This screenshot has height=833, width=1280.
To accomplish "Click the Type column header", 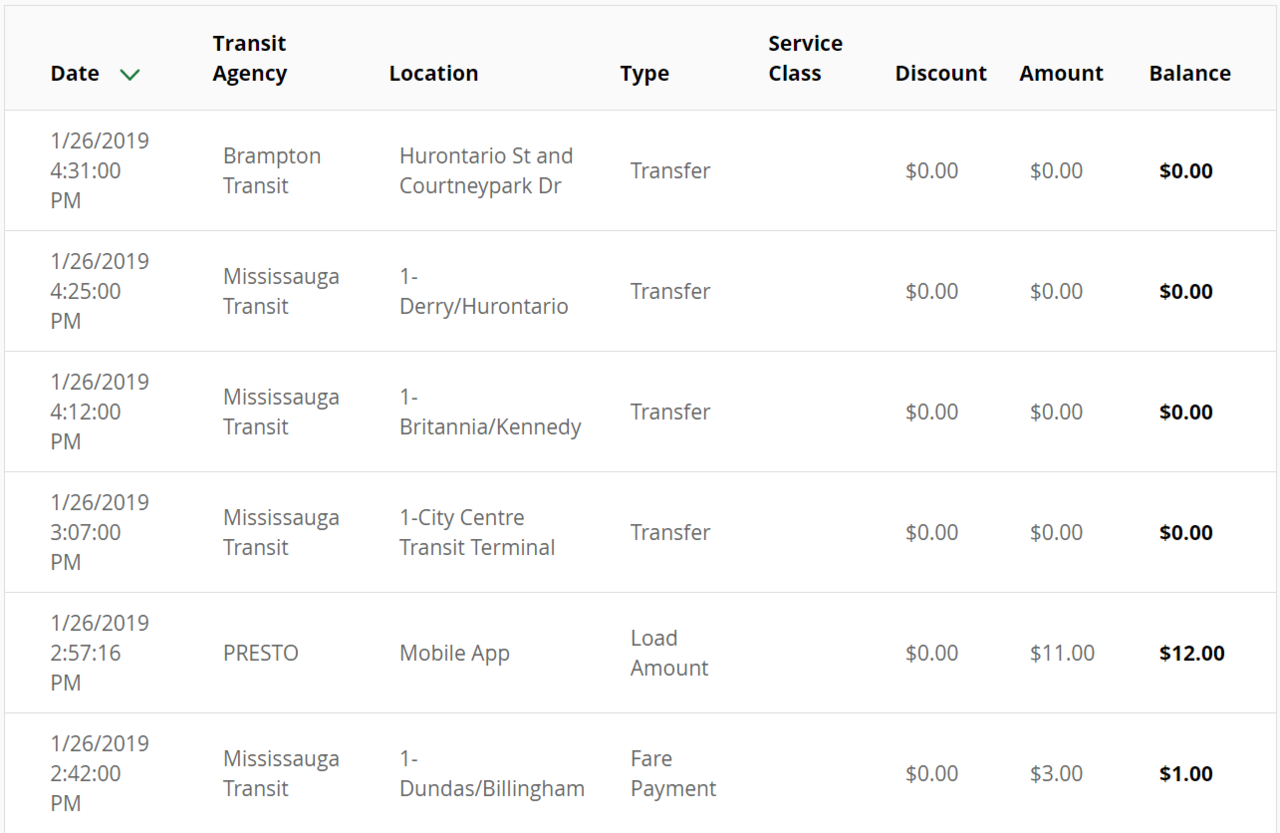I will [x=644, y=74].
